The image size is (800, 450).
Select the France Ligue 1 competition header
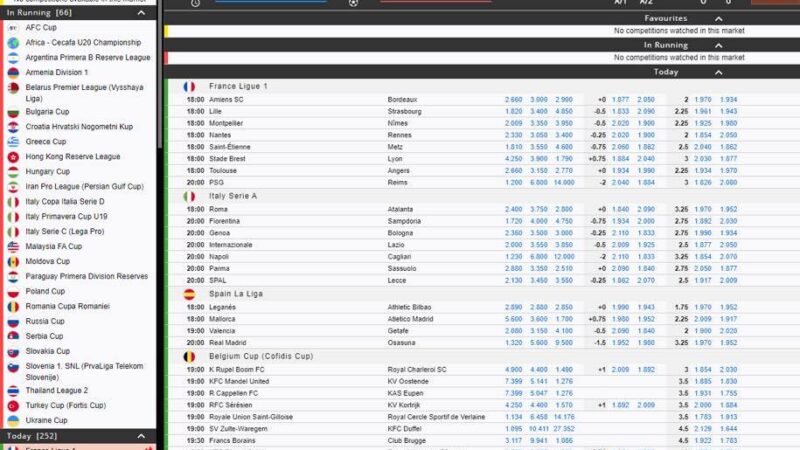pos(238,86)
